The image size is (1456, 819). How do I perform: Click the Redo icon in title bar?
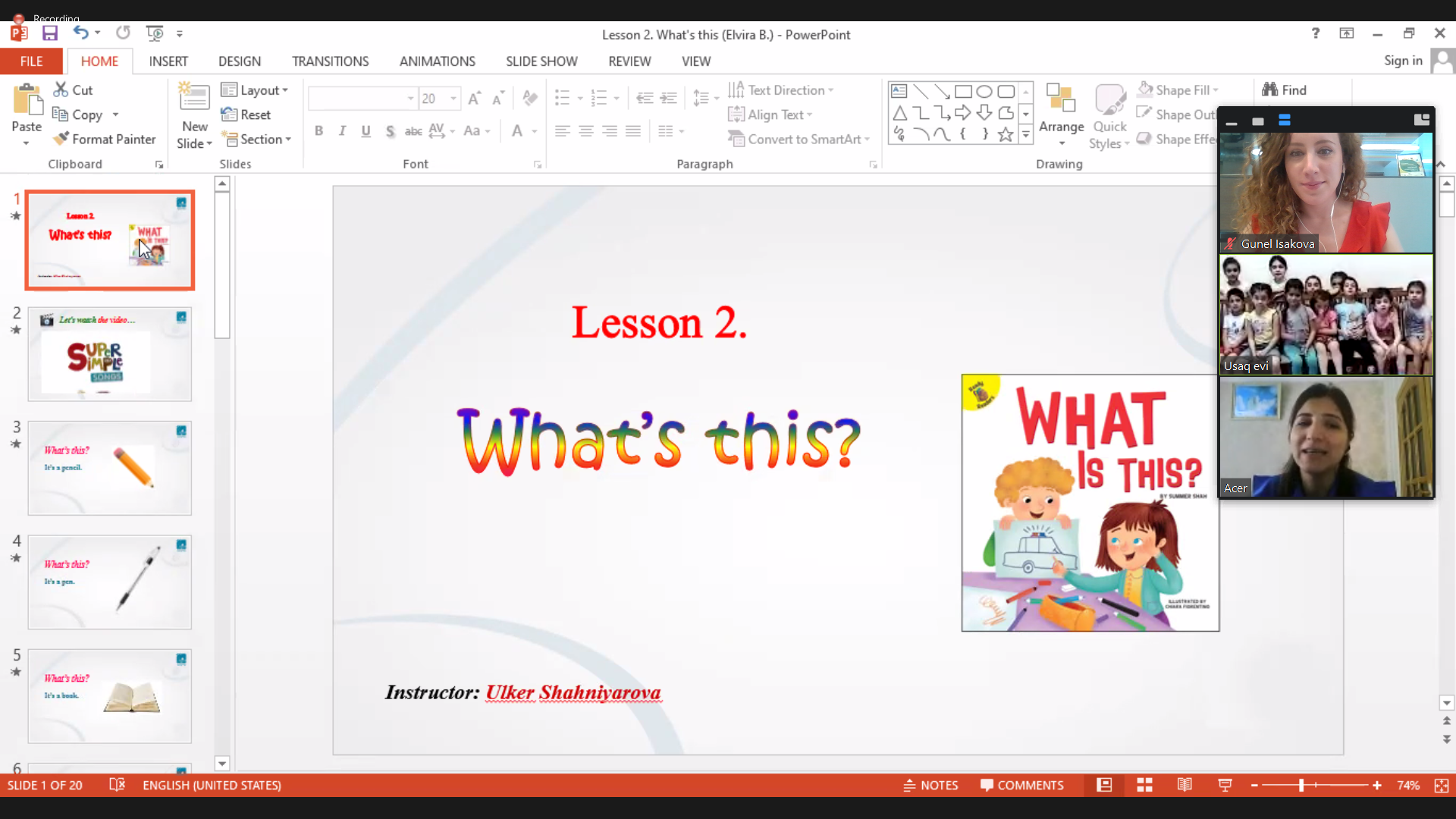[x=123, y=33]
